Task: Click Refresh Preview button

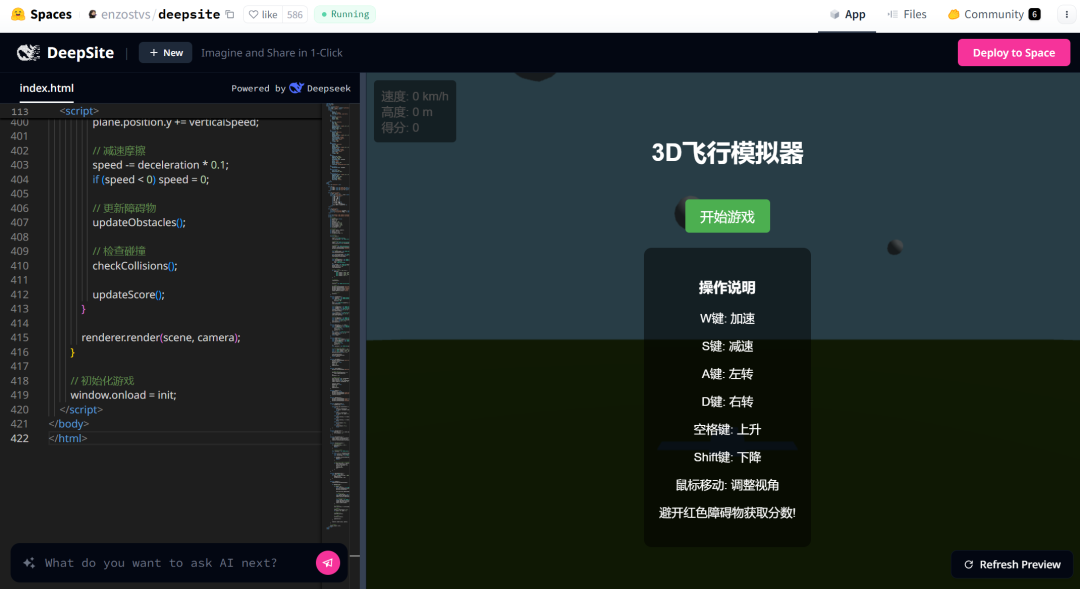Action: coord(1012,564)
